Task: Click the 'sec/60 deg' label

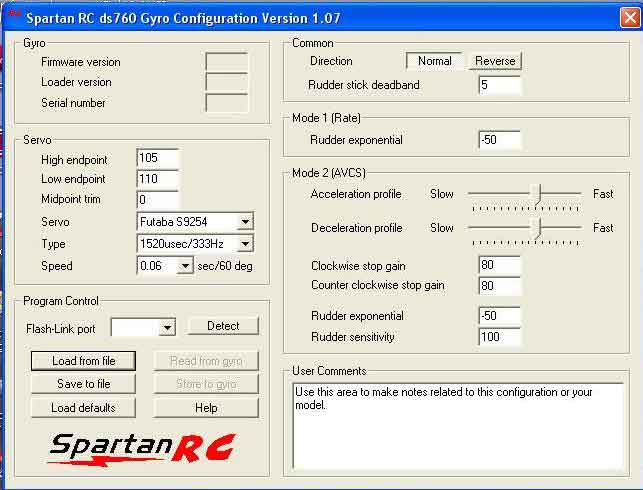Action: tap(225, 266)
